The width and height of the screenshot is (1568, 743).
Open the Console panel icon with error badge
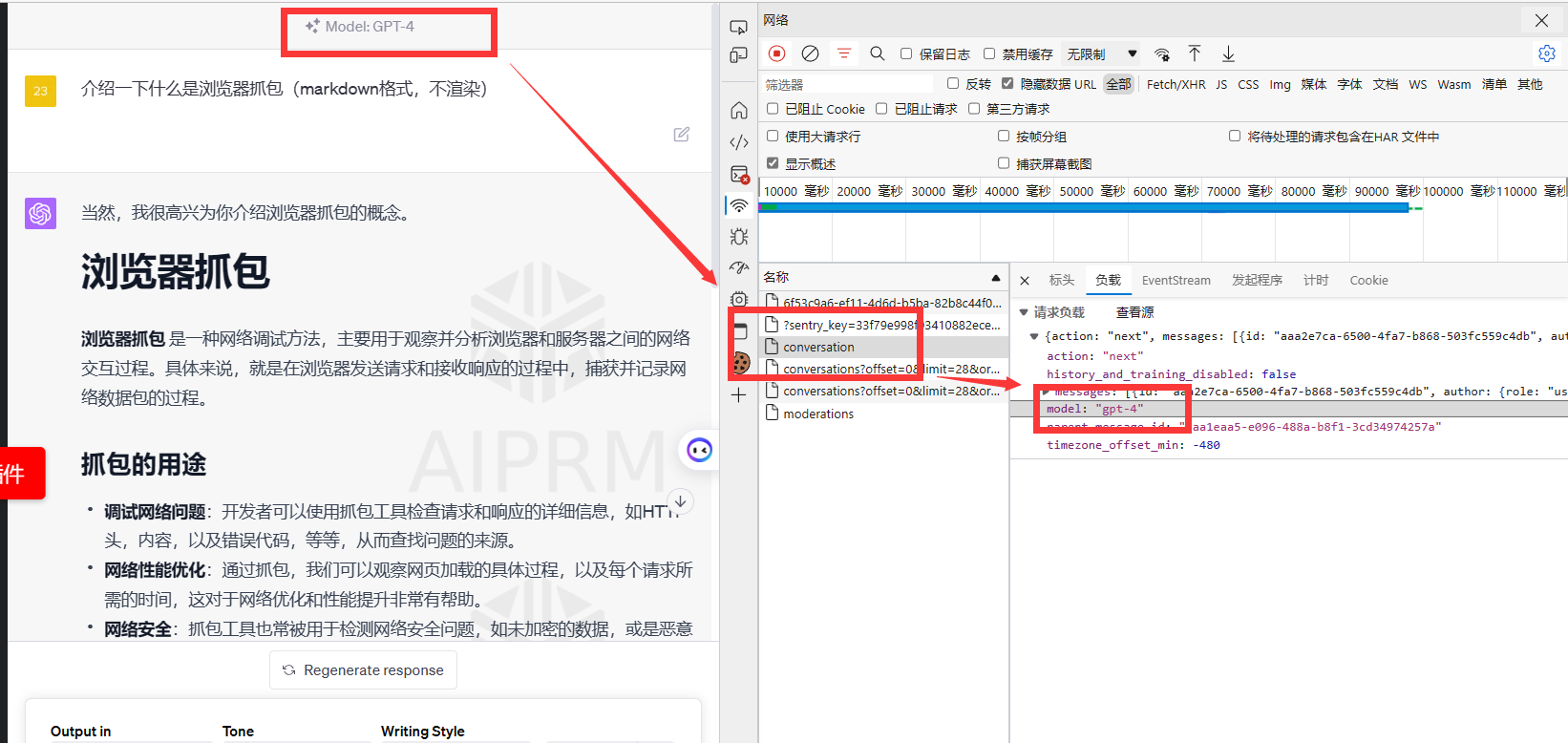tap(739, 174)
